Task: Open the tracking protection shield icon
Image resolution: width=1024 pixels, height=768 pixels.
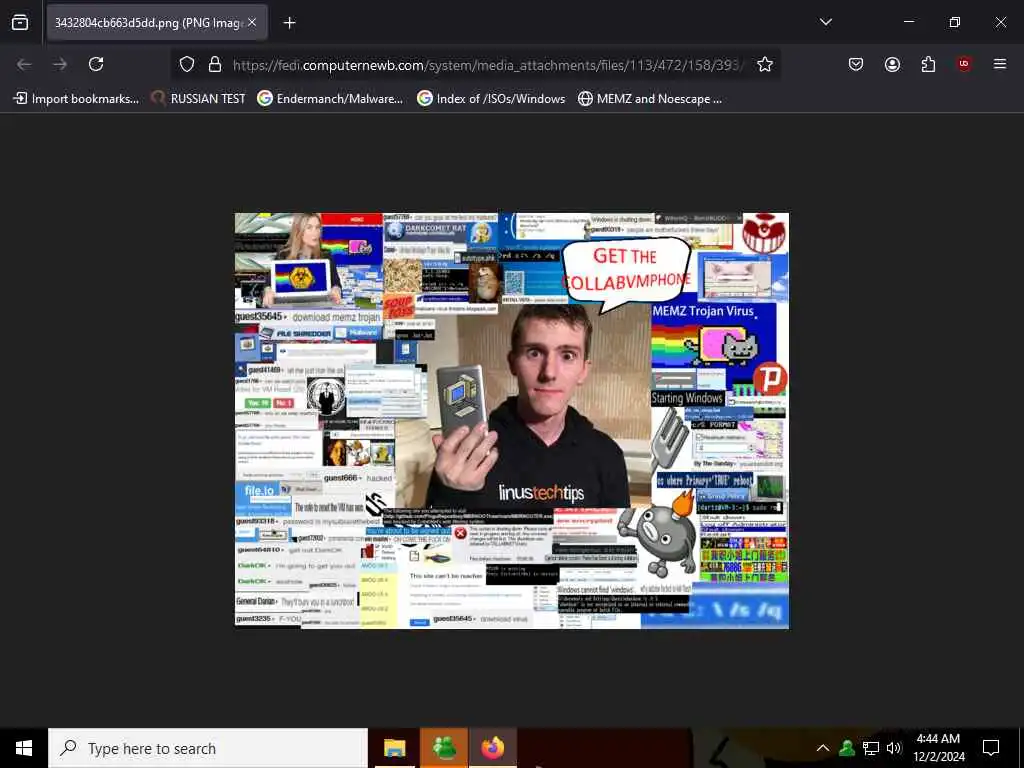Action: [x=187, y=64]
